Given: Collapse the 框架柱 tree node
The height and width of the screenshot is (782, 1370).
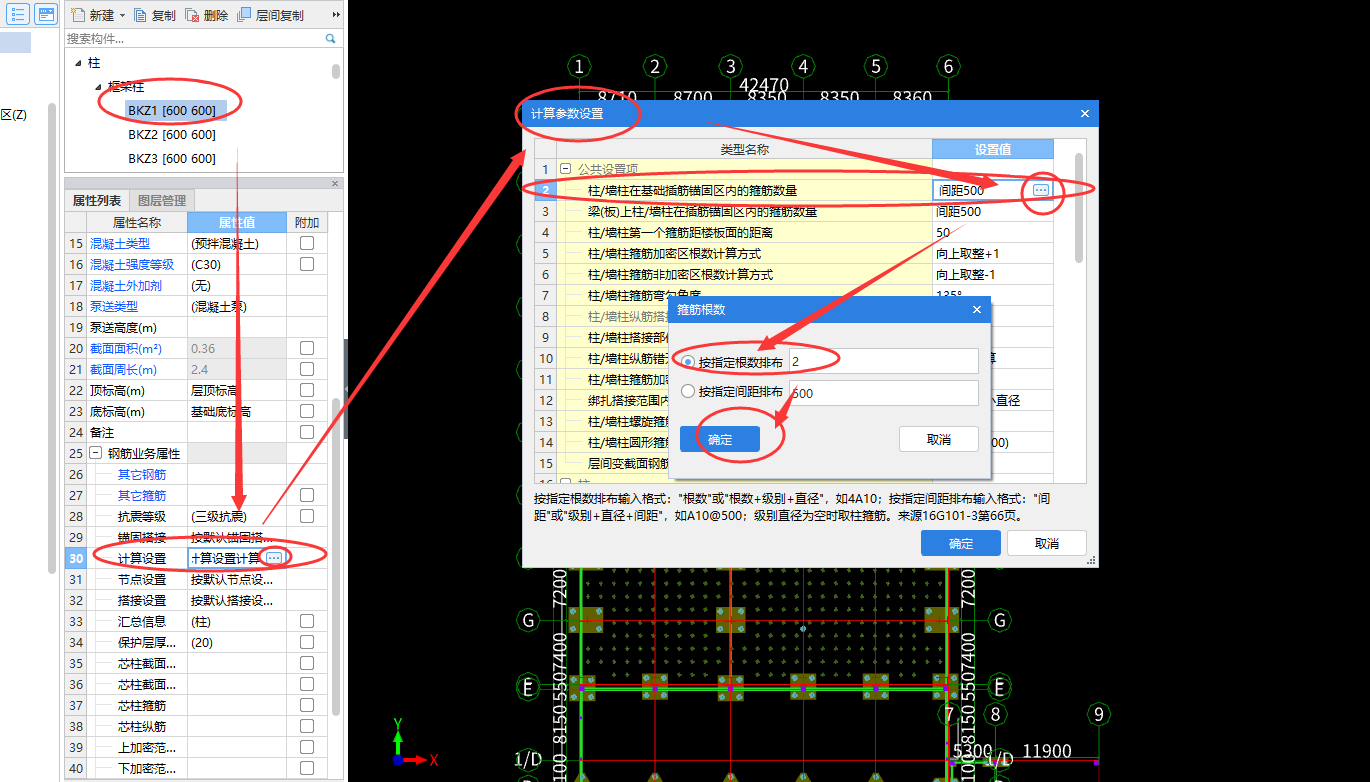Looking at the screenshot, I should [98, 87].
